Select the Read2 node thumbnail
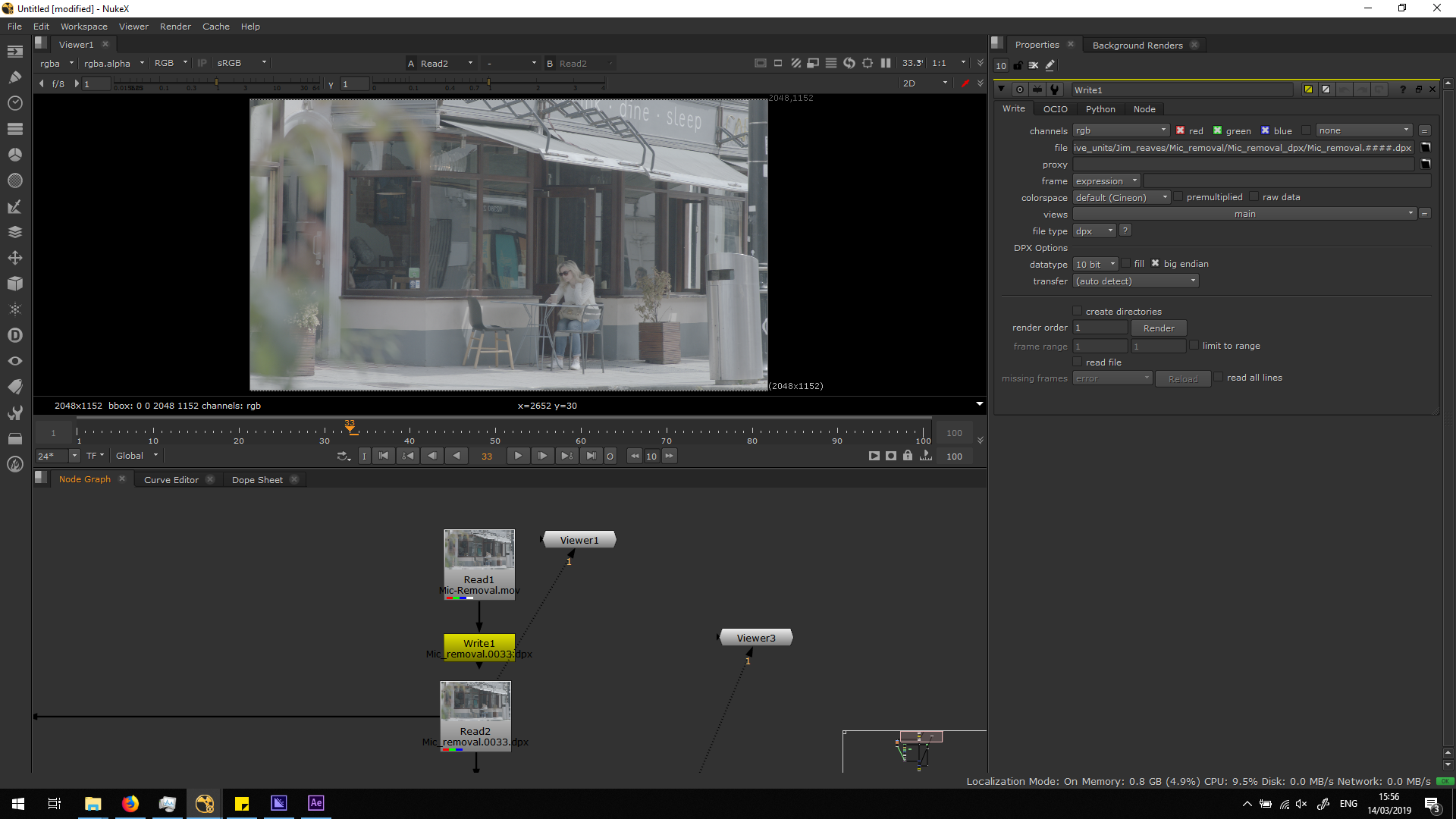Screen dimensions: 1456x819 coord(475,701)
